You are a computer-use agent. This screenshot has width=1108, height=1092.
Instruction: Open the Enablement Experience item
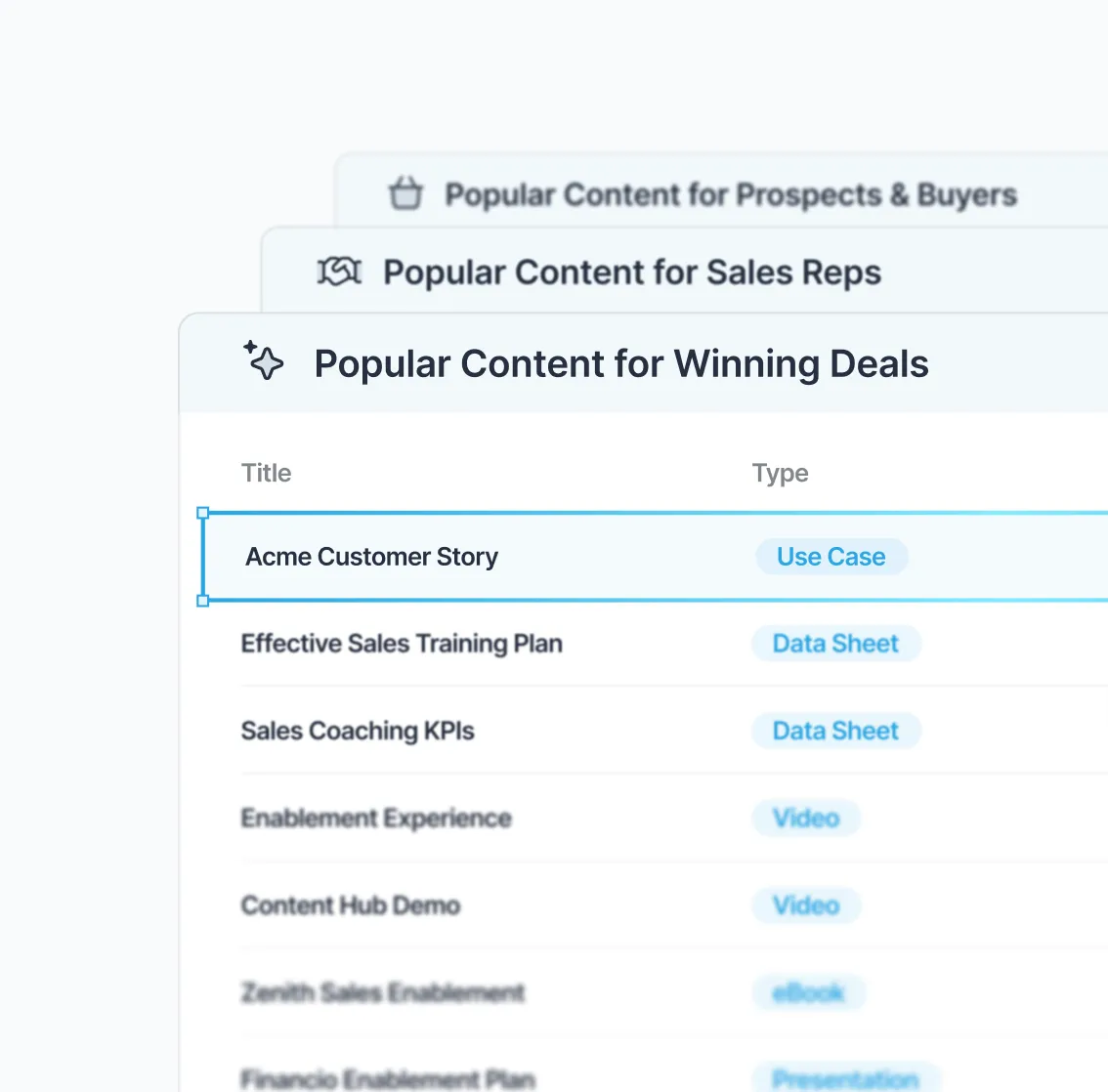[x=376, y=818]
